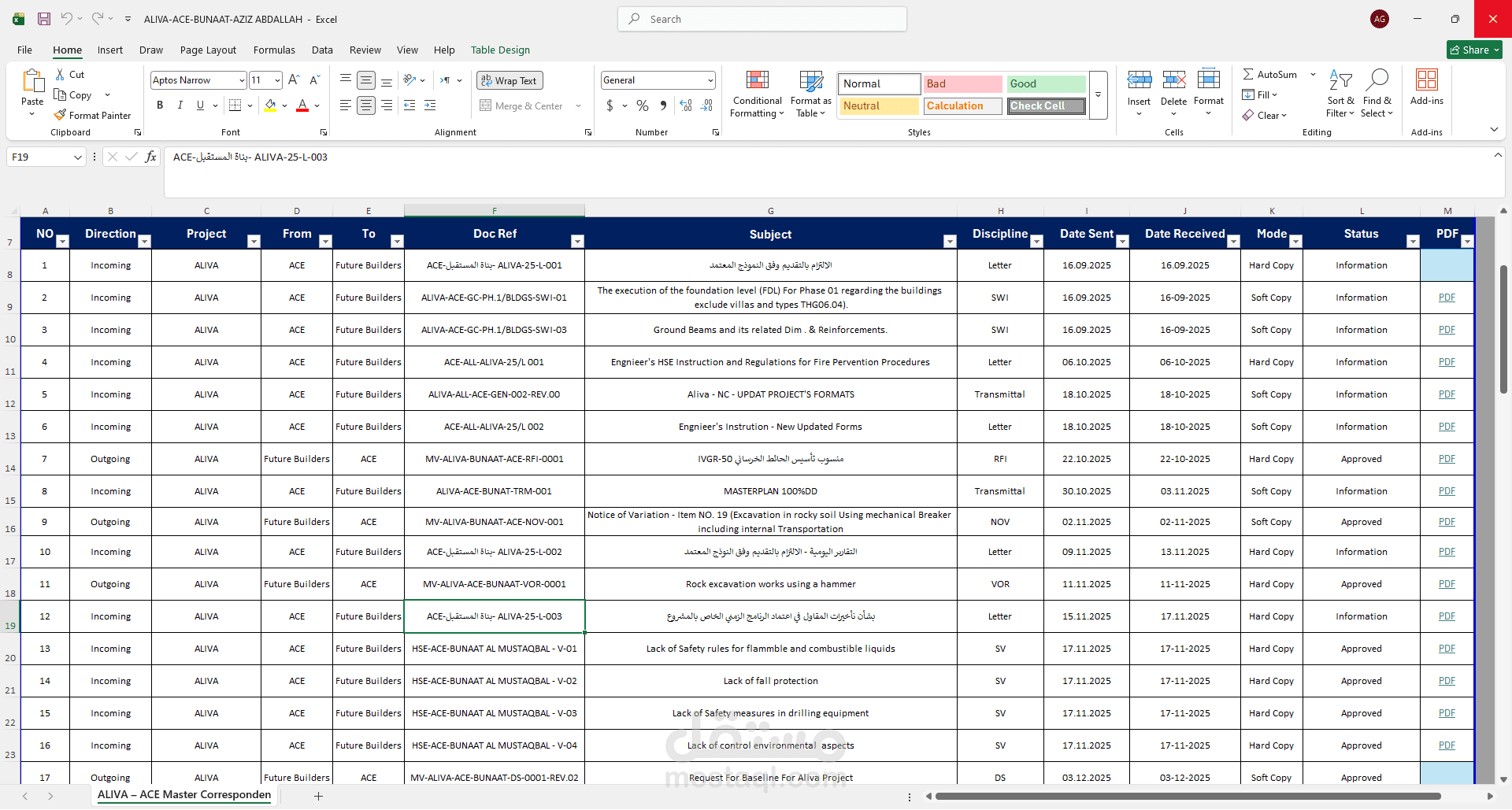Switch to the Insert tab
Screen dimensions: 1512x810
coord(110,50)
